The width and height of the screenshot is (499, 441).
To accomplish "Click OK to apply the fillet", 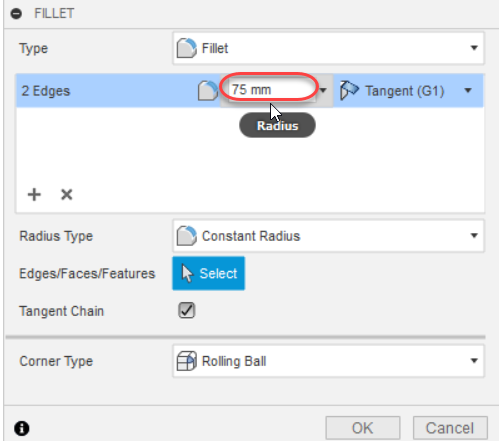I will point(363,428).
